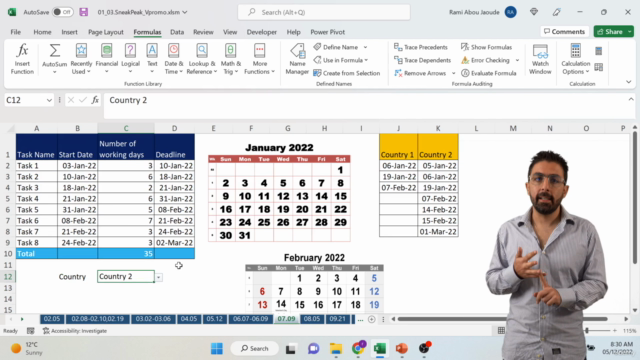
Task: Click the Calculate Now icon
Action: point(598,51)
